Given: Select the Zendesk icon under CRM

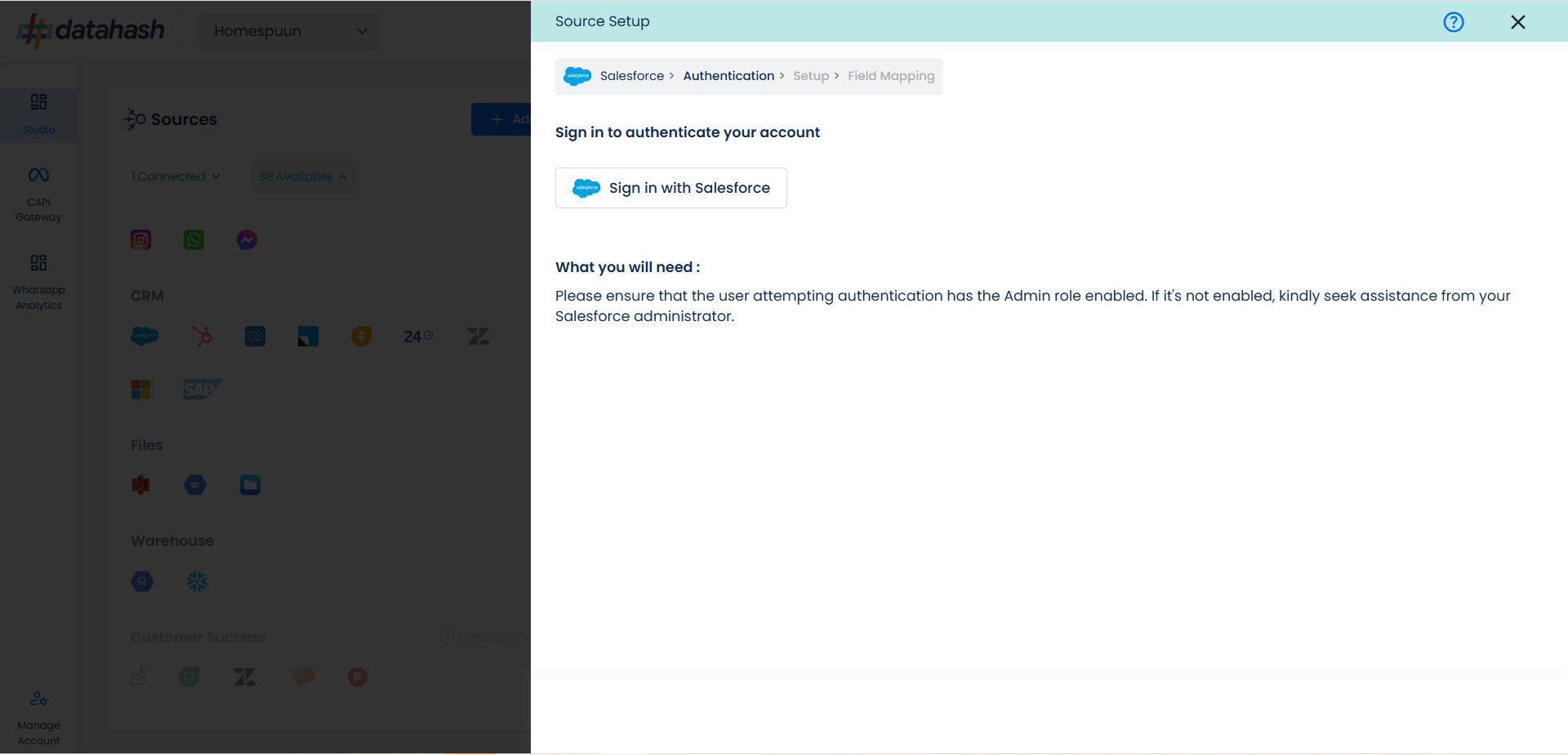Looking at the screenshot, I should click(x=479, y=336).
